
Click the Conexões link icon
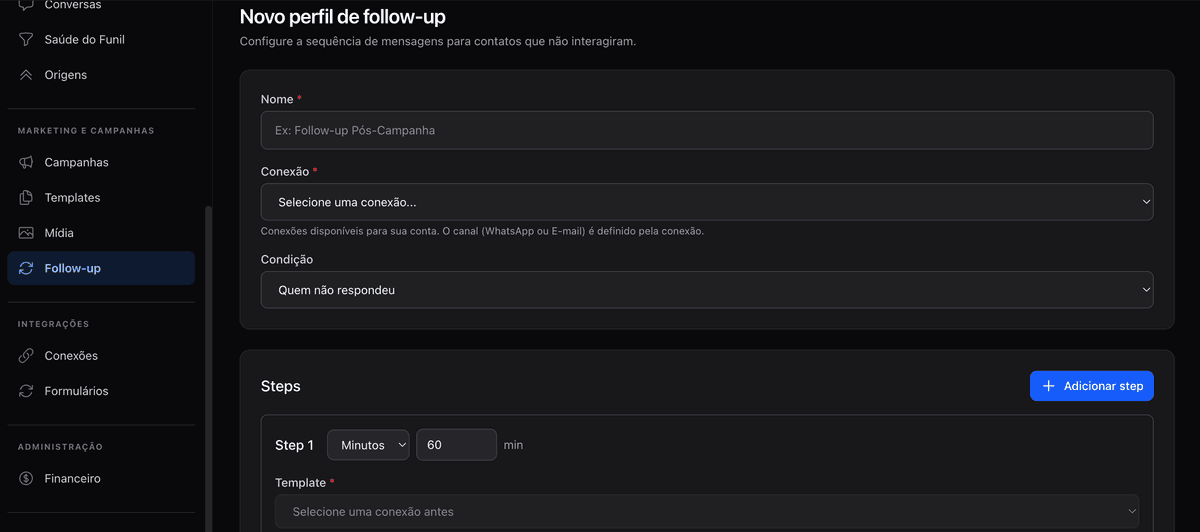[x=26, y=356]
